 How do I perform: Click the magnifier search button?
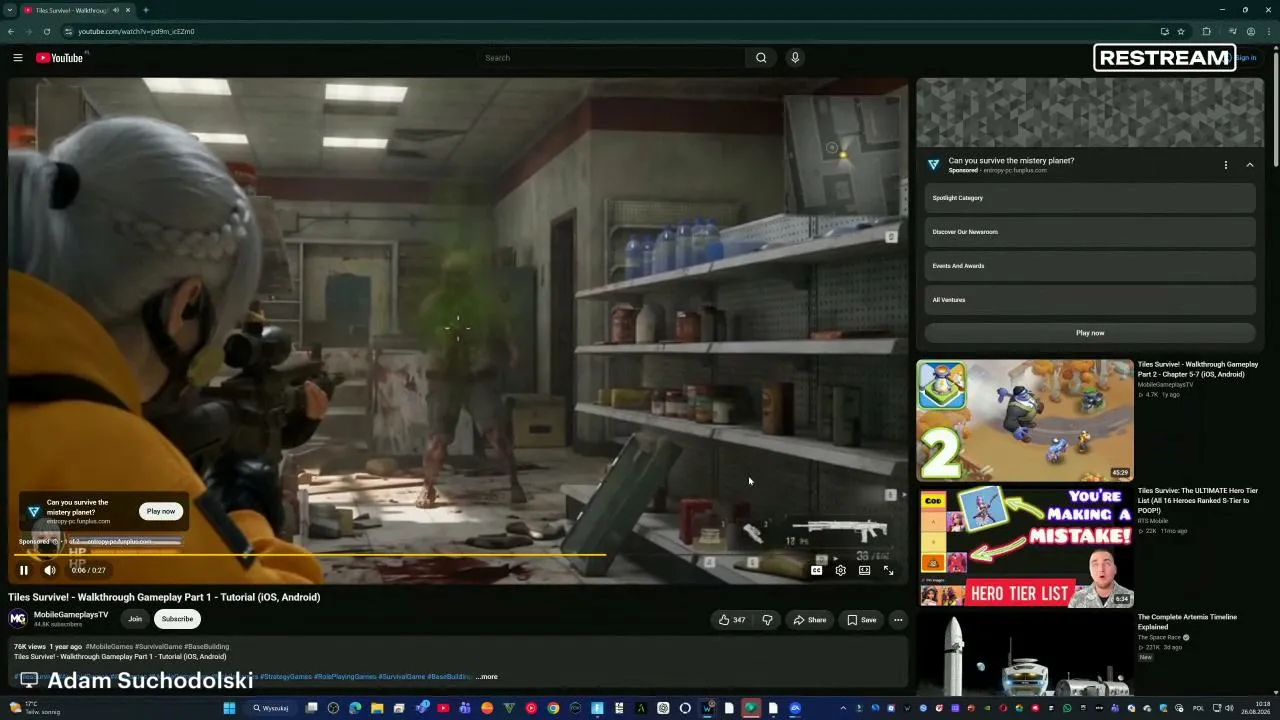click(x=761, y=58)
